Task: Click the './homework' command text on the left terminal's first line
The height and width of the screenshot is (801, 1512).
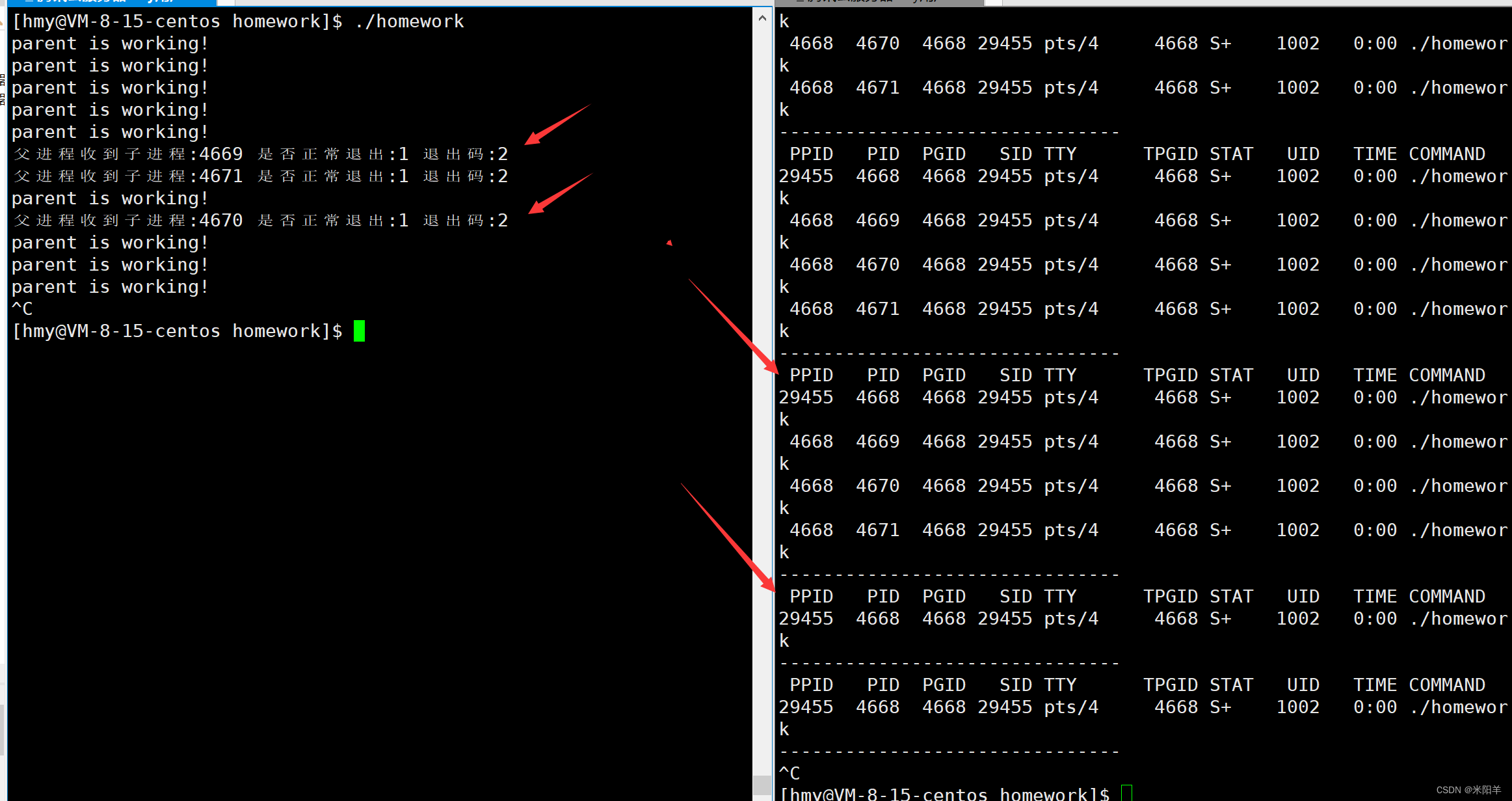Action: click(410, 21)
